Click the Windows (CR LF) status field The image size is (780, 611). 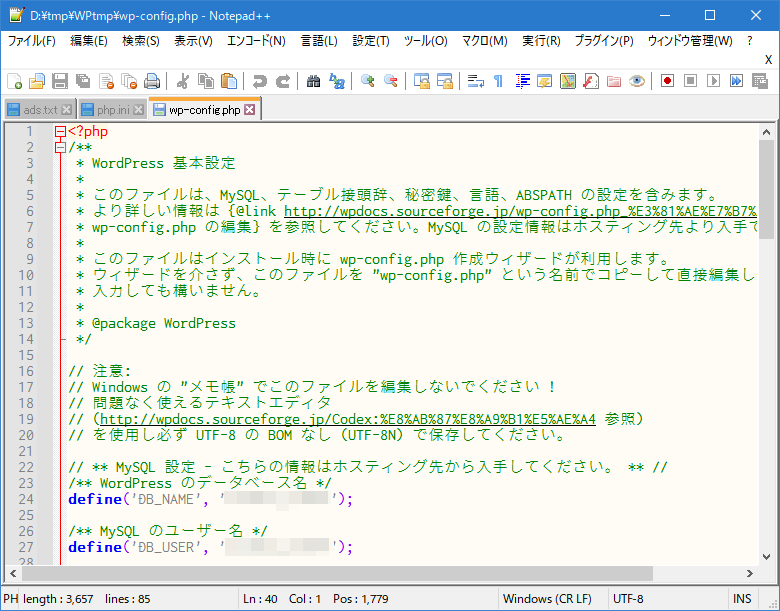coord(552,599)
